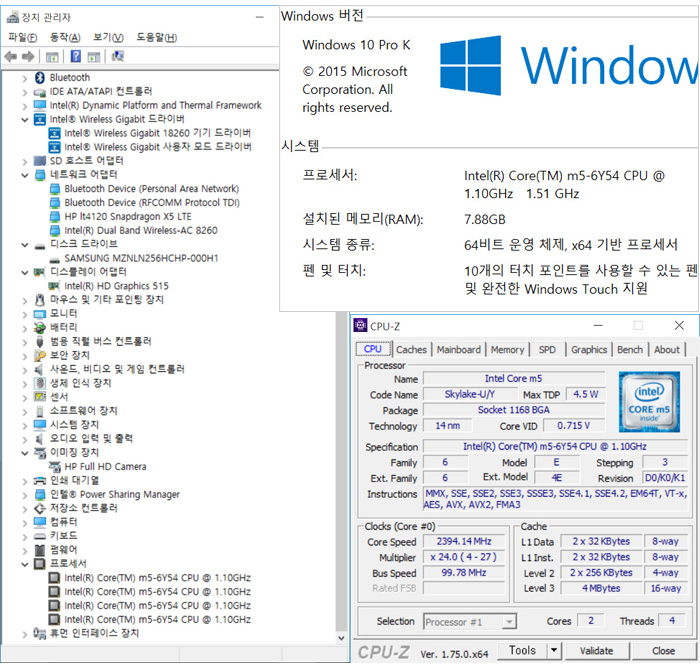The width and height of the screenshot is (700, 665).
Task: Click the Tools button in CPU-Z
Action: [x=522, y=650]
